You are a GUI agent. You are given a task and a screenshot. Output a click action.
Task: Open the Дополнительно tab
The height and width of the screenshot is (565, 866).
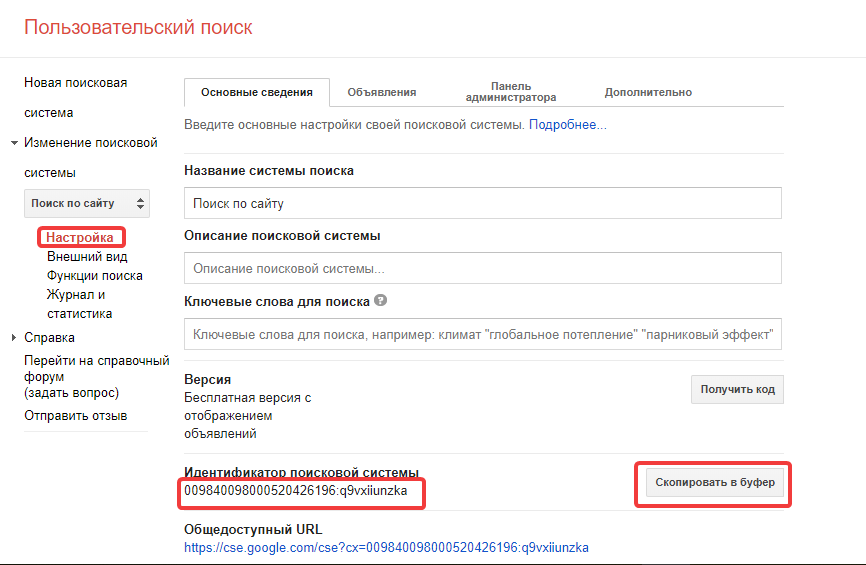coord(648,92)
